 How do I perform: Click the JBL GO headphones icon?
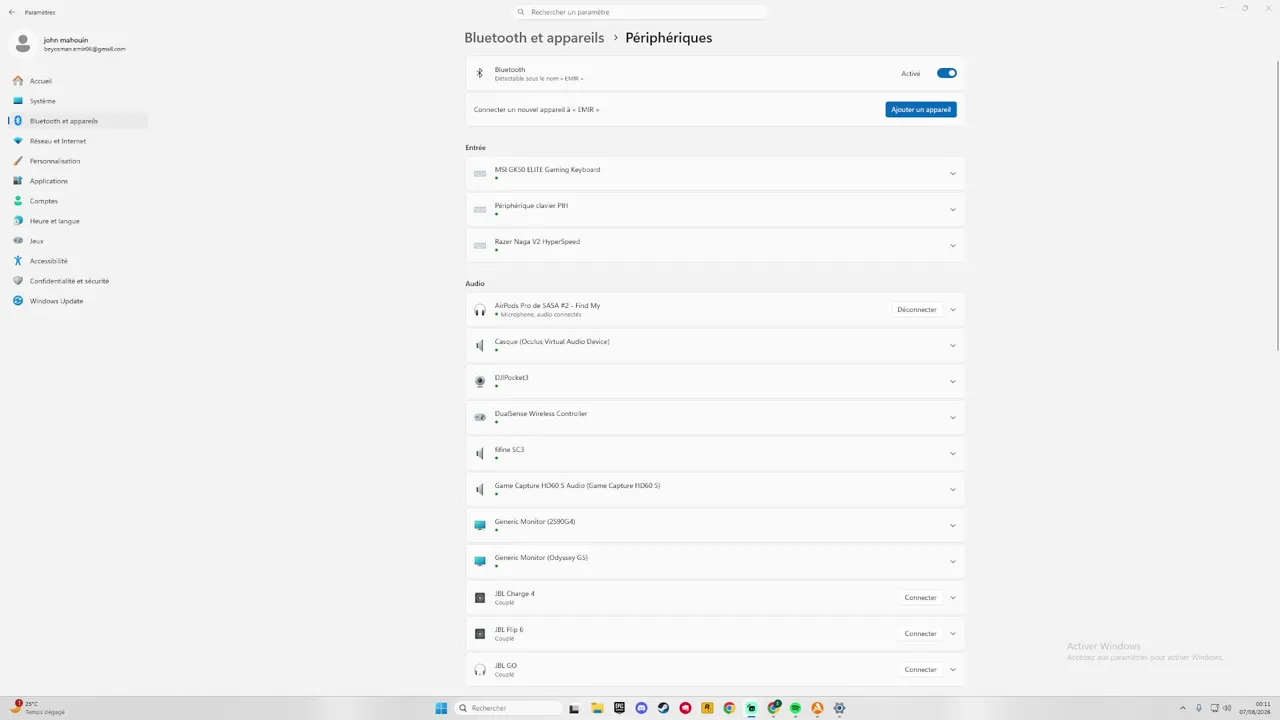(480, 670)
